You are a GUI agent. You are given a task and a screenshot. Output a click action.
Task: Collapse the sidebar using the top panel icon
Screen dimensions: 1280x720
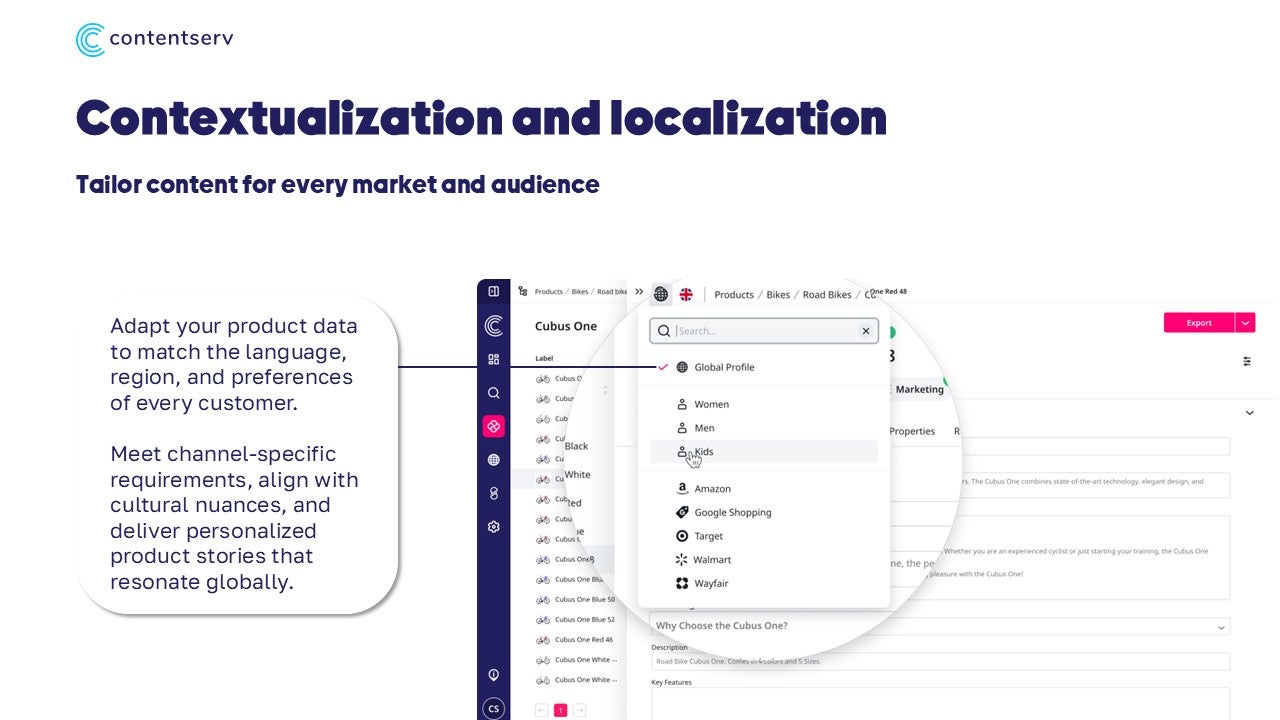coord(493,291)
